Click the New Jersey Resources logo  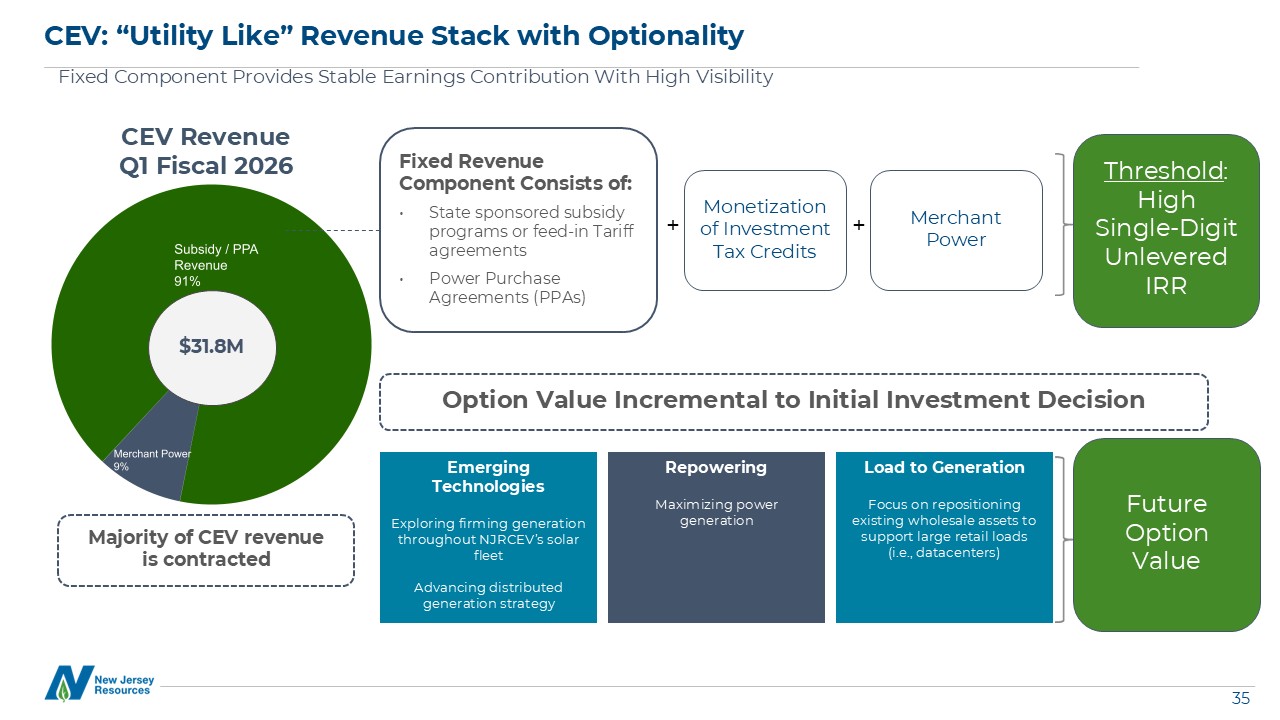tap(99, 683)
